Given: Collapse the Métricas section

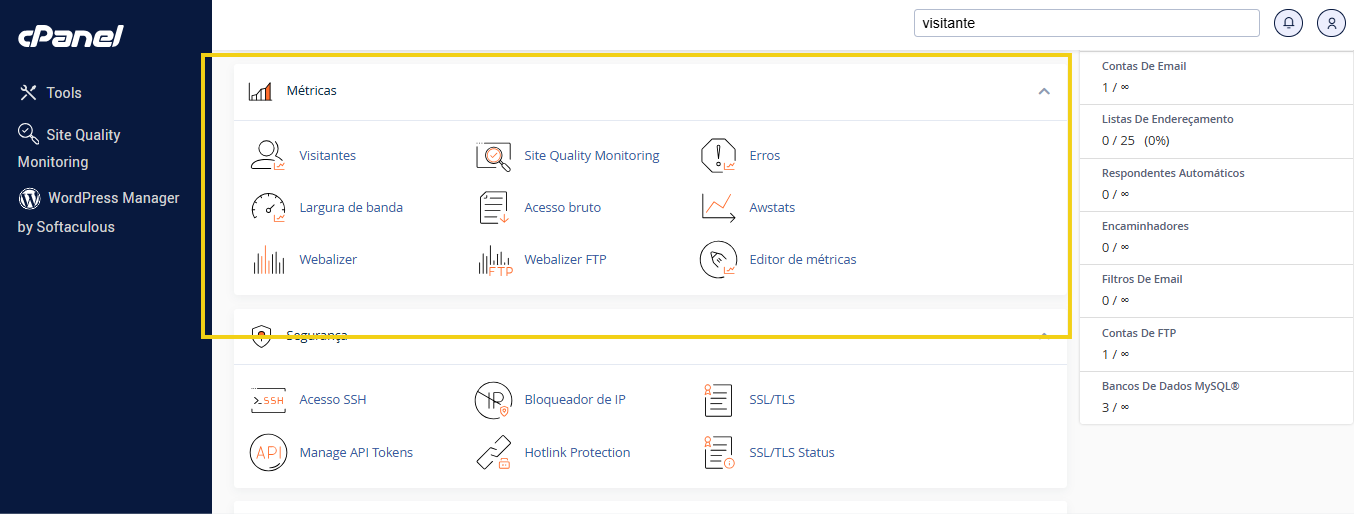Looking at the screenshot, I should (x=1044, y=91).
